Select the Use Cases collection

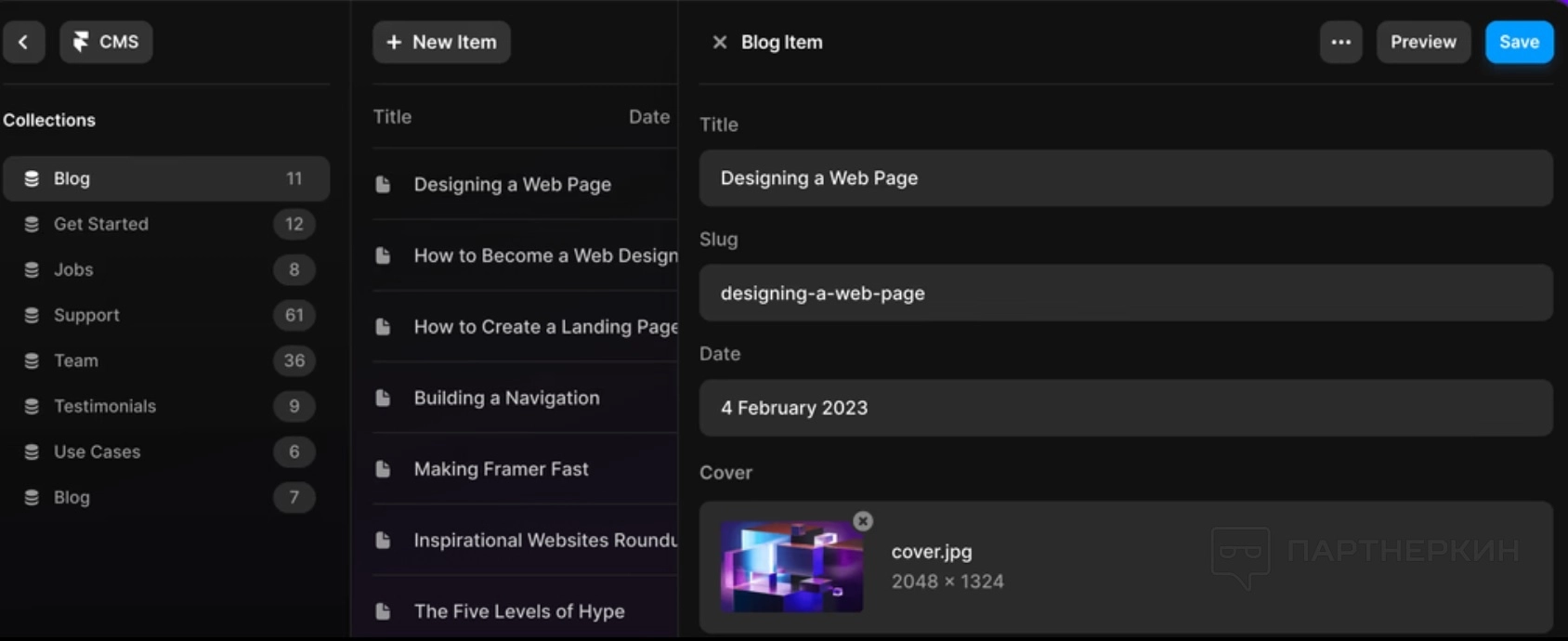coord(97,451)
